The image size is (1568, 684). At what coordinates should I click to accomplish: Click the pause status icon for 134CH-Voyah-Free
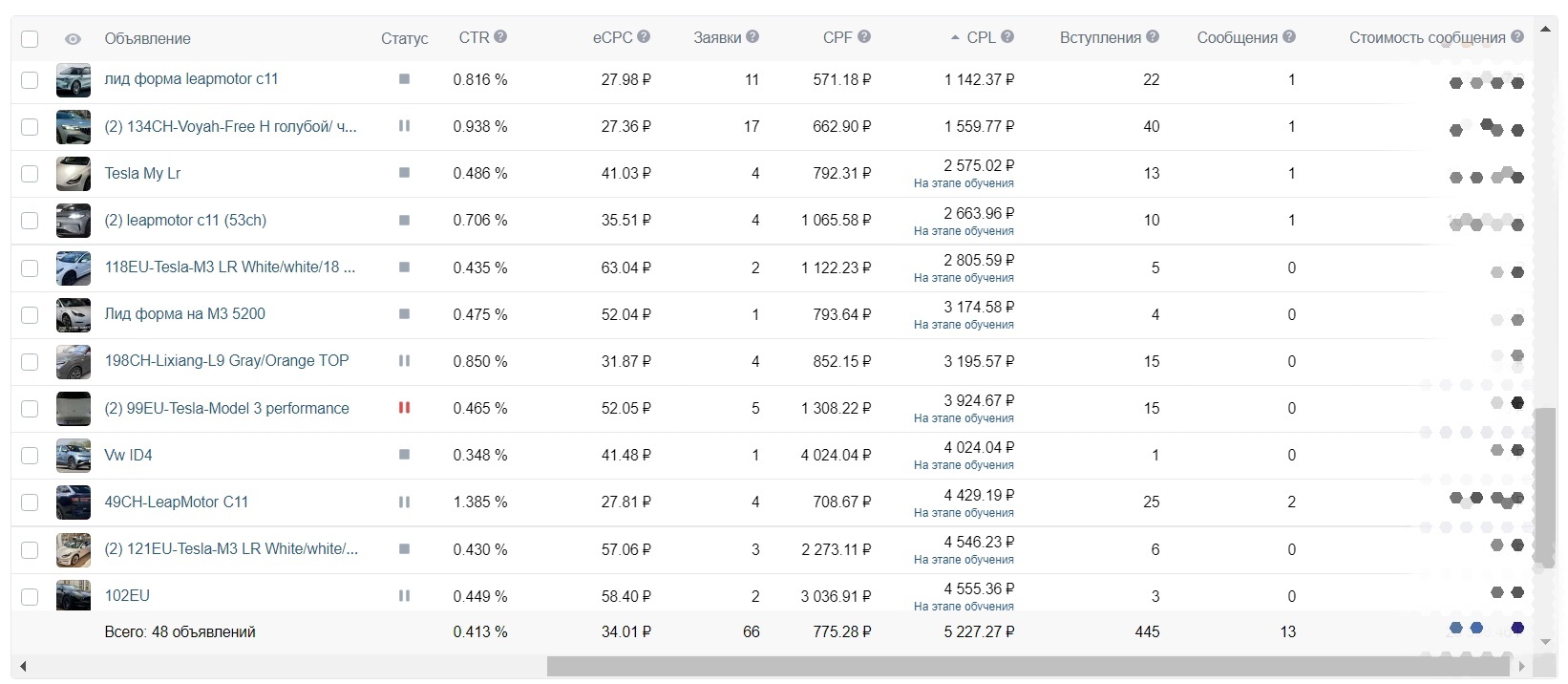(x=404, y=126)
